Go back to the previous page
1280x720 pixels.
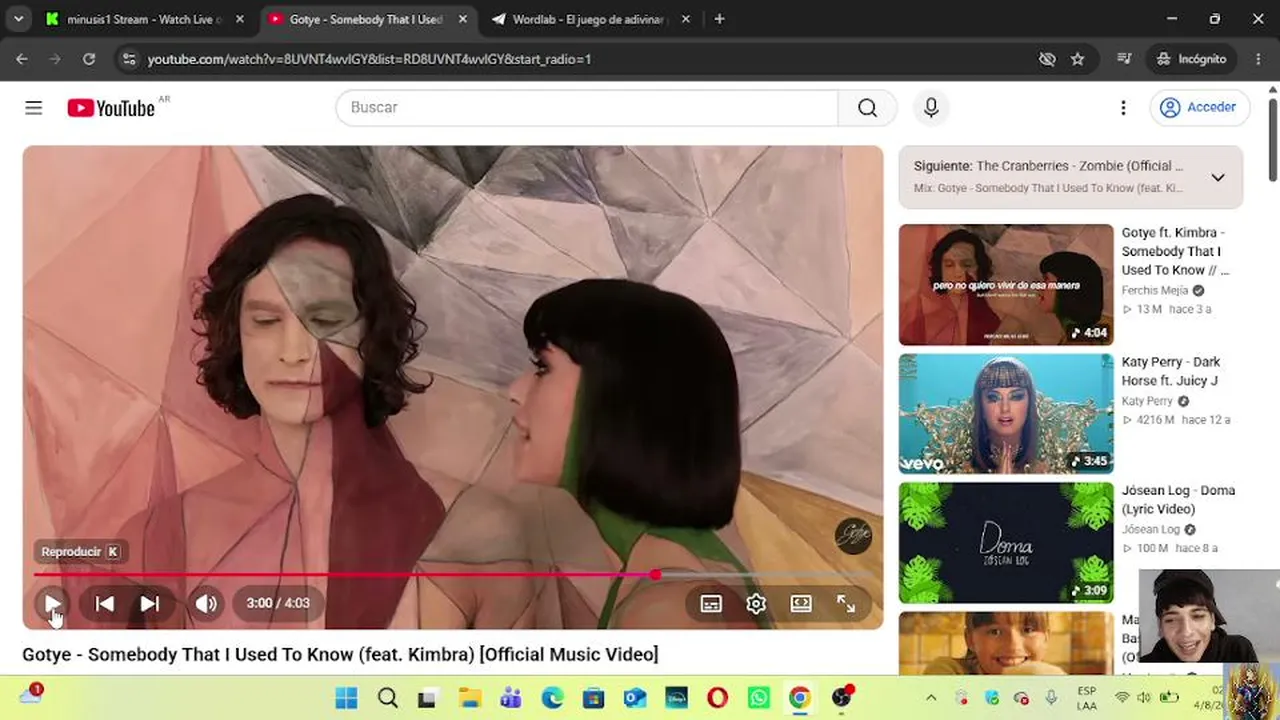pyautogui.click(x=22, y=59)
